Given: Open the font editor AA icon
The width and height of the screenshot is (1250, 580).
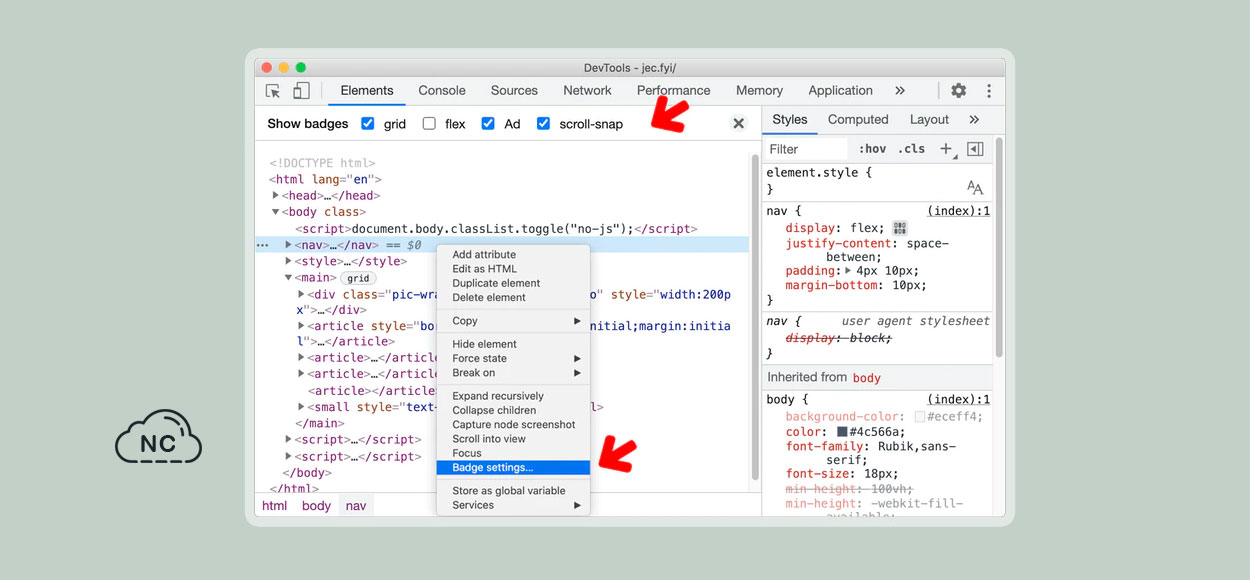Looking at the screenshot, I should (975, 188).
